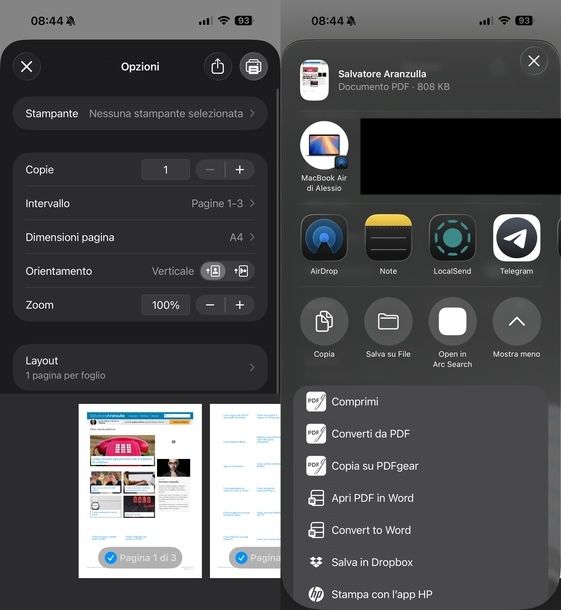
Task: Tap the Opzioni title
Action: coord(140,67)
